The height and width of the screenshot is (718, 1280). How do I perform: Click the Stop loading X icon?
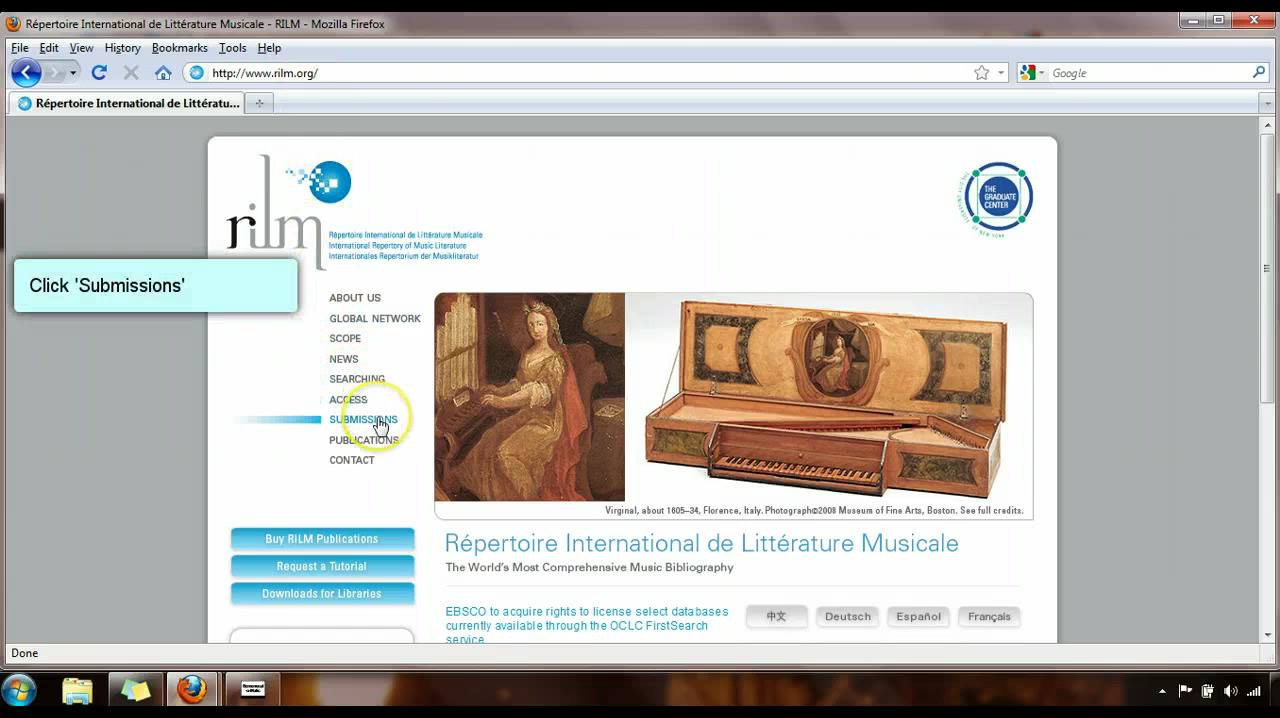pos(131,72)
